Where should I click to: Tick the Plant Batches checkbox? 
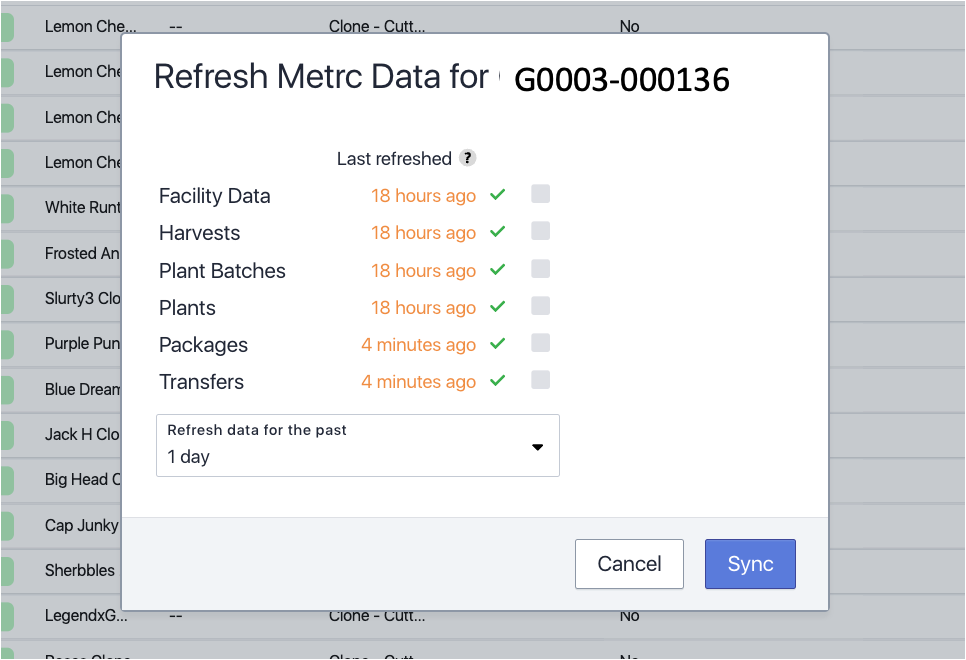tap(541, 269)
